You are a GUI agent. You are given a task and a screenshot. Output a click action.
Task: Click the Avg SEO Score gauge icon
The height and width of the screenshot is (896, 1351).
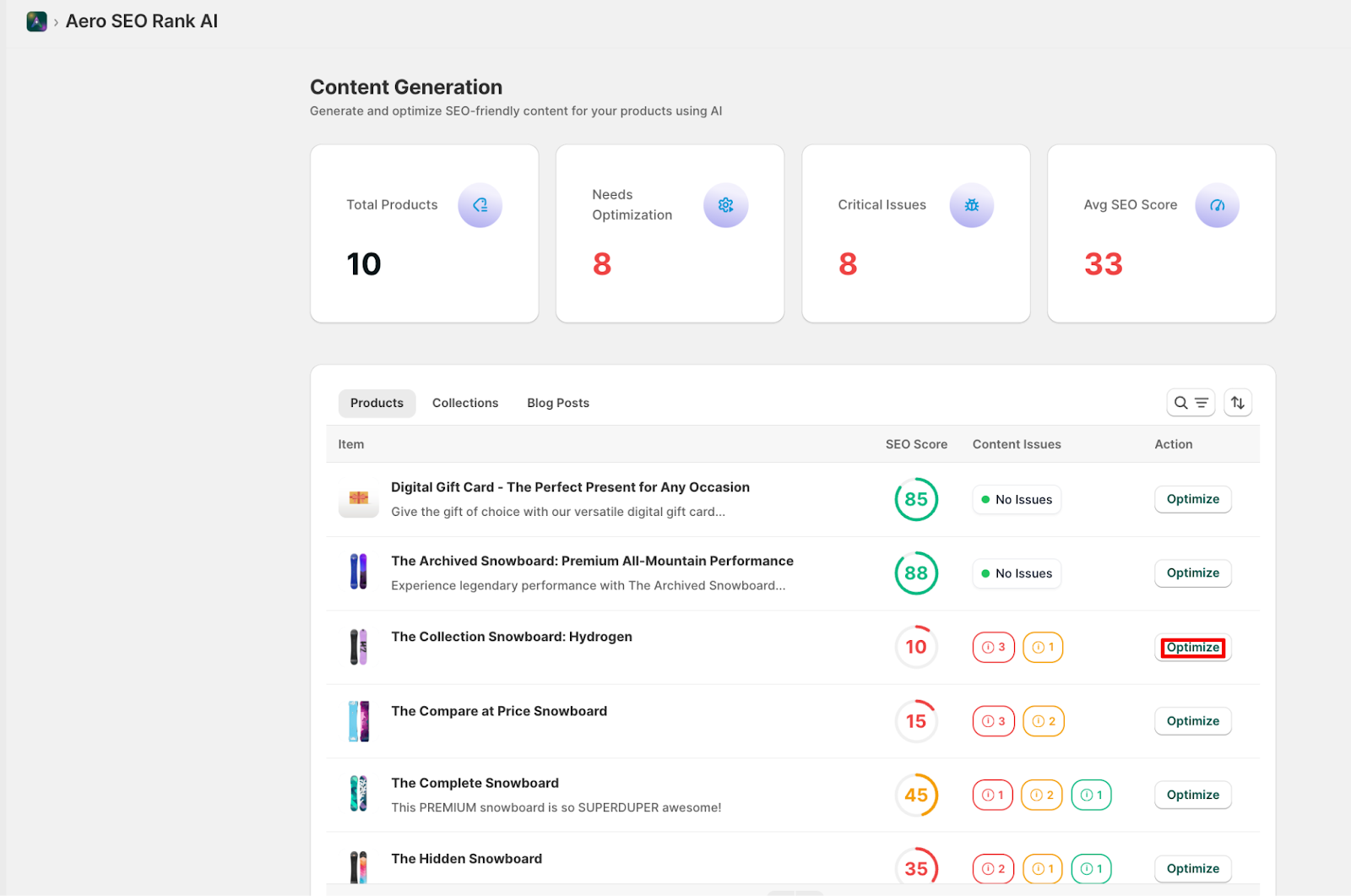[1217, 205]
